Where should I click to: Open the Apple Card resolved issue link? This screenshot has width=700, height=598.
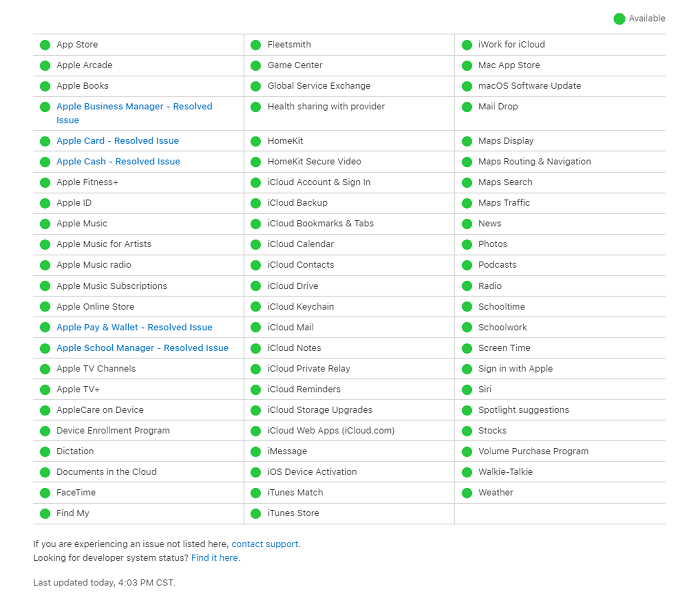tap(117, 141)
